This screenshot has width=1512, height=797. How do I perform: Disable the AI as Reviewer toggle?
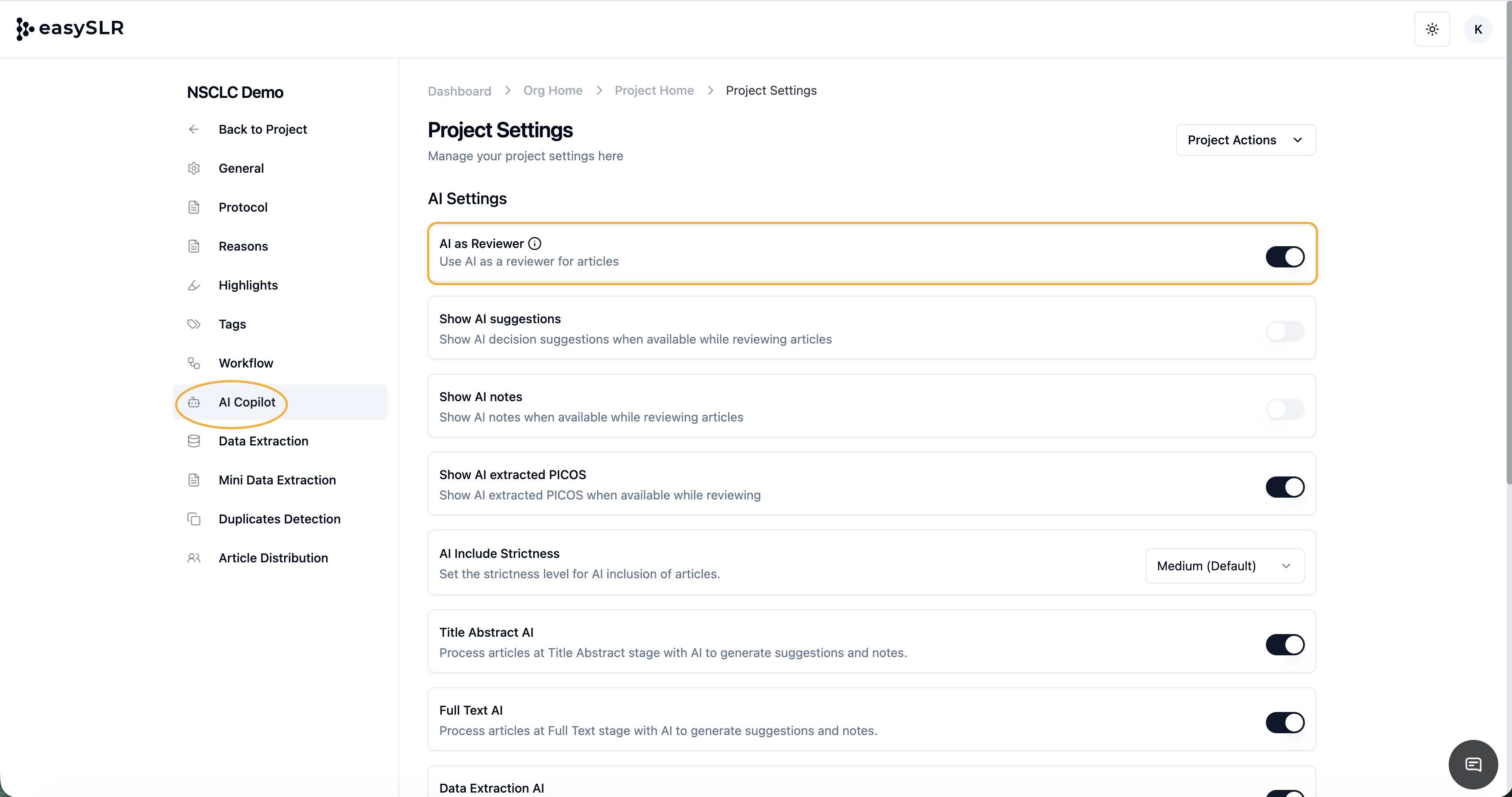click(x=1284, y=257)
